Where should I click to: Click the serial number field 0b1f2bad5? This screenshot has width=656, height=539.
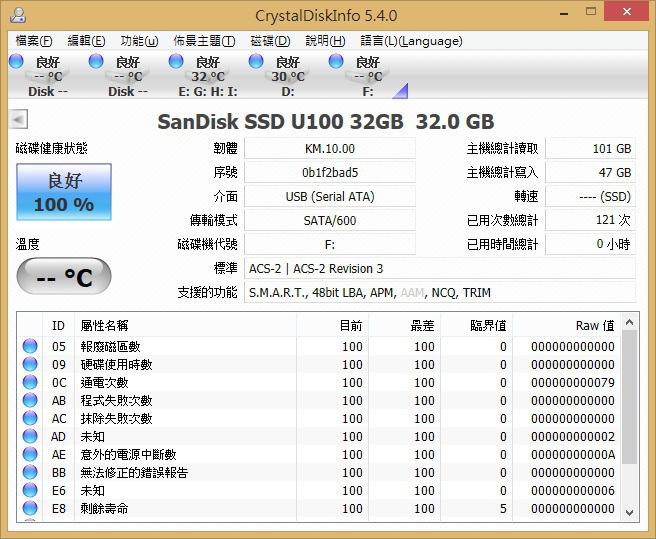pyautogui.click(x=329, y=173)
